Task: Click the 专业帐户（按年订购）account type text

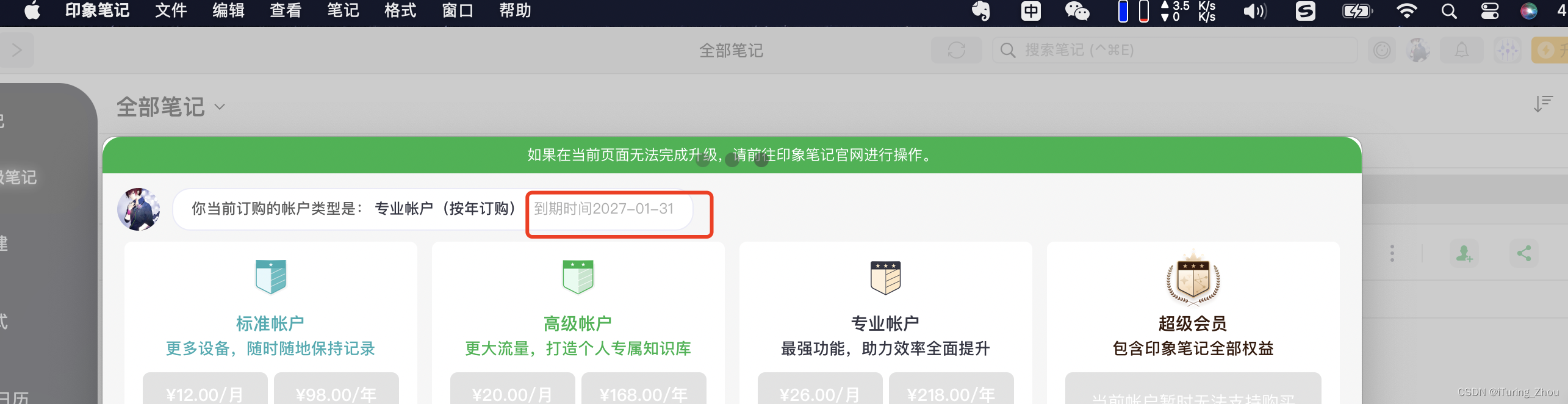Action: coord(445,209)
